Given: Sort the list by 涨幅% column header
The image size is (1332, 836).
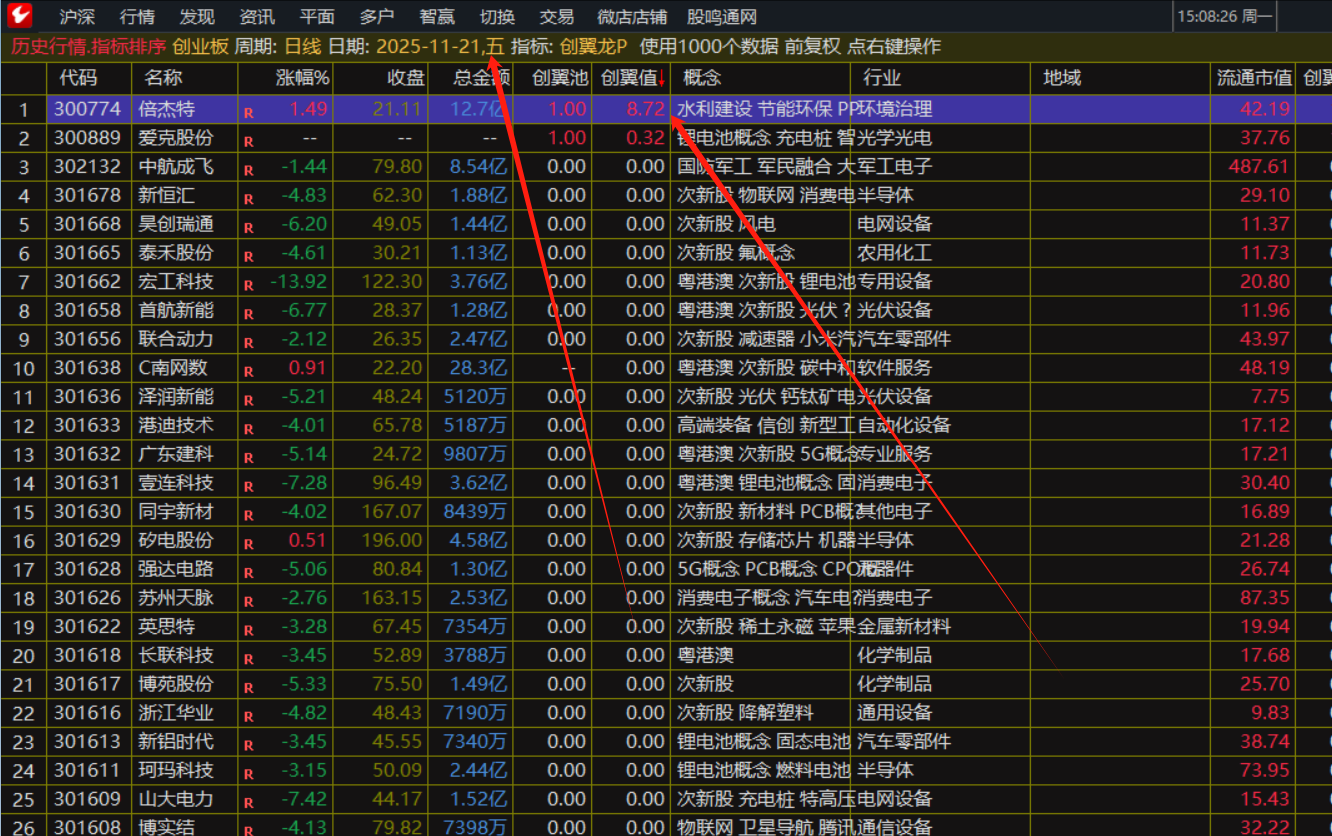Looking at the screenshot, I should coord(302,78).
